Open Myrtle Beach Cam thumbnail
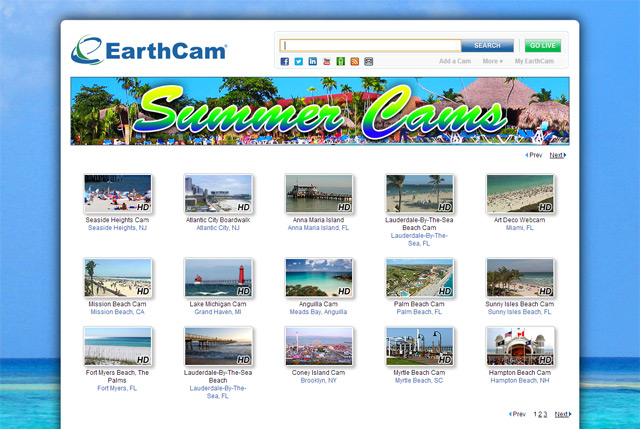 [x=420, y=346]
